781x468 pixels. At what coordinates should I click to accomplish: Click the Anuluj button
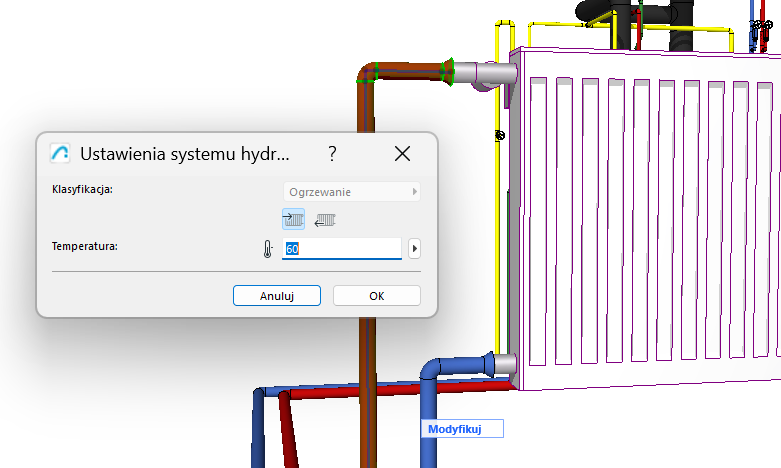277,296
